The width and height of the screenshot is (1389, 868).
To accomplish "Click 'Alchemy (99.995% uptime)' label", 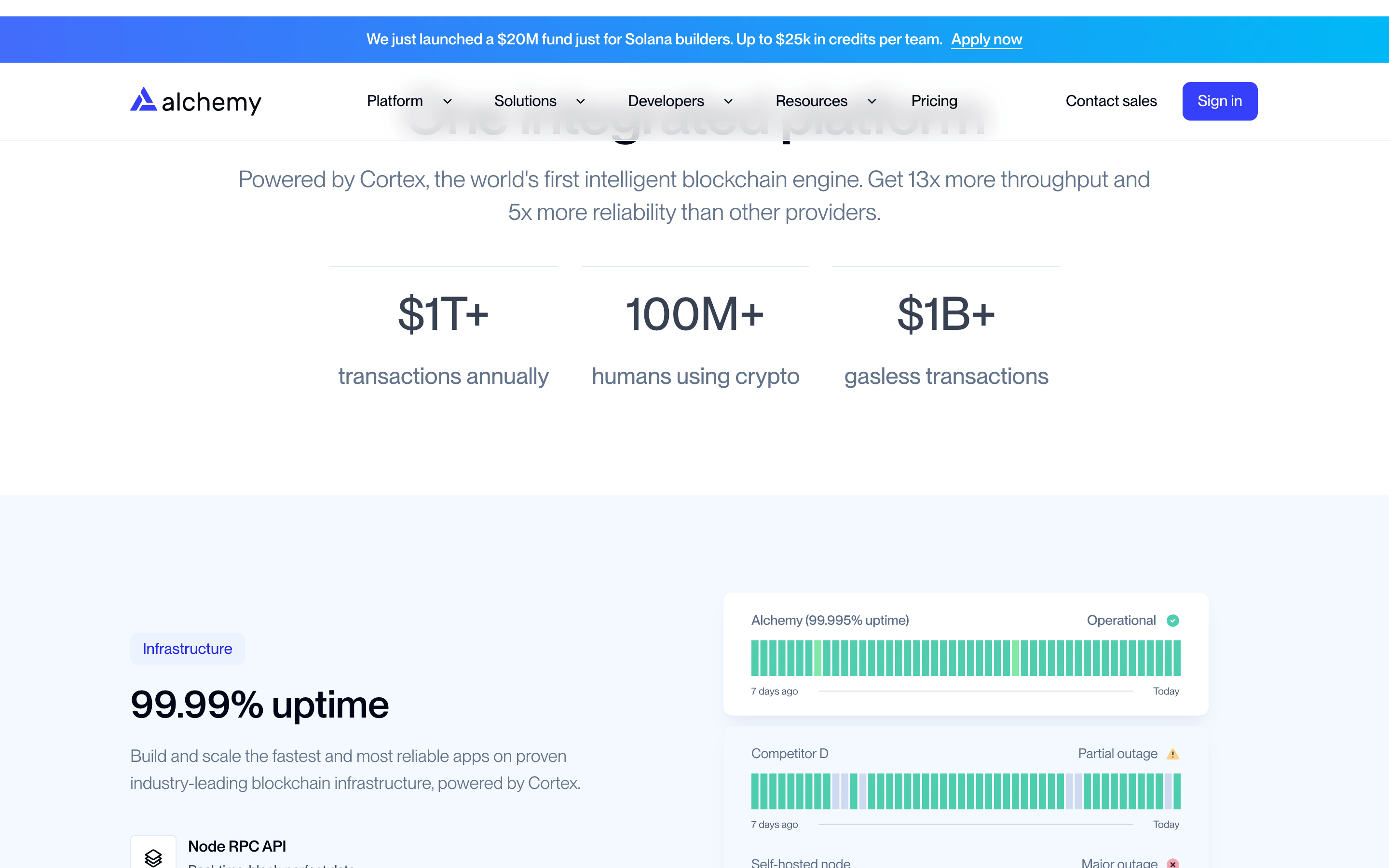I will click(x=830, y=621).
